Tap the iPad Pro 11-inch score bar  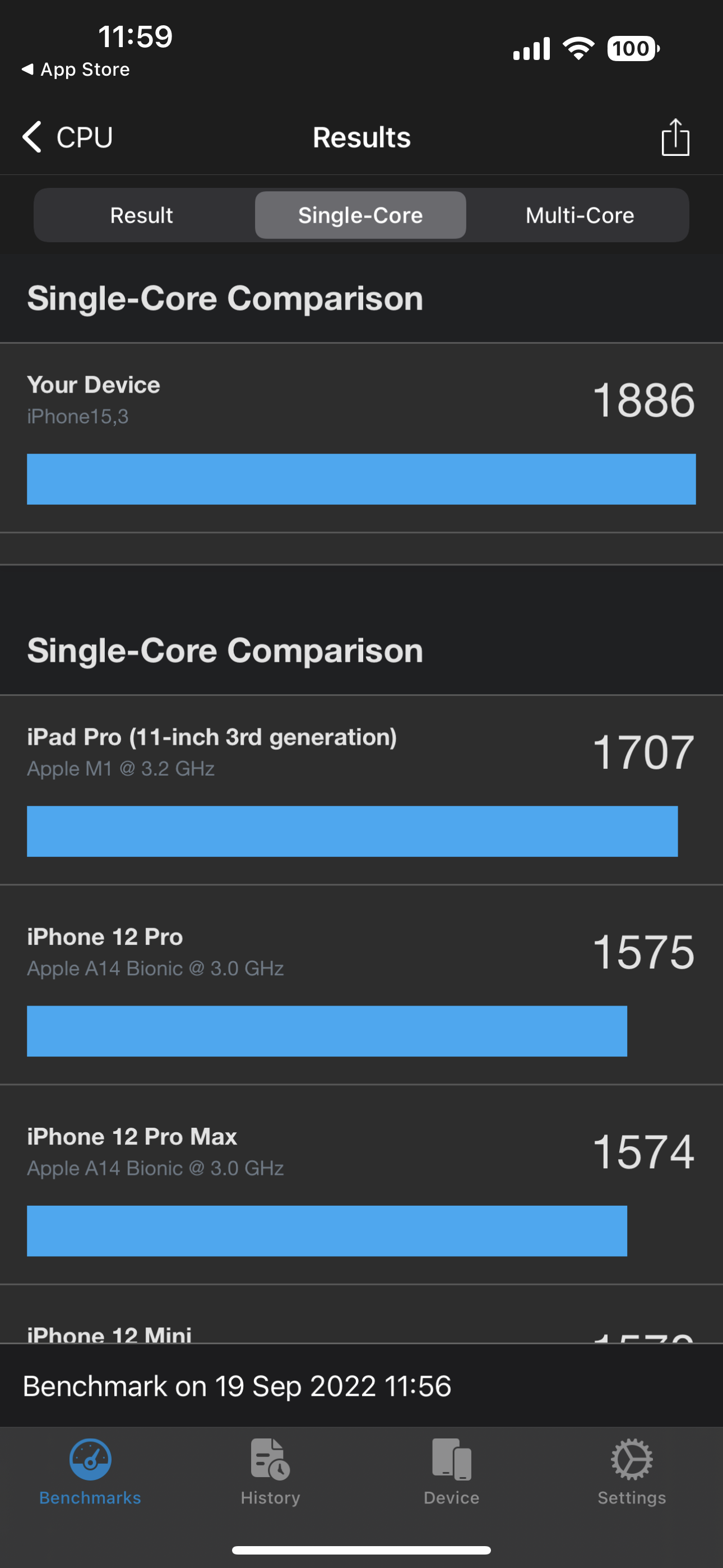pyautogui.click(x=352, y=832)
